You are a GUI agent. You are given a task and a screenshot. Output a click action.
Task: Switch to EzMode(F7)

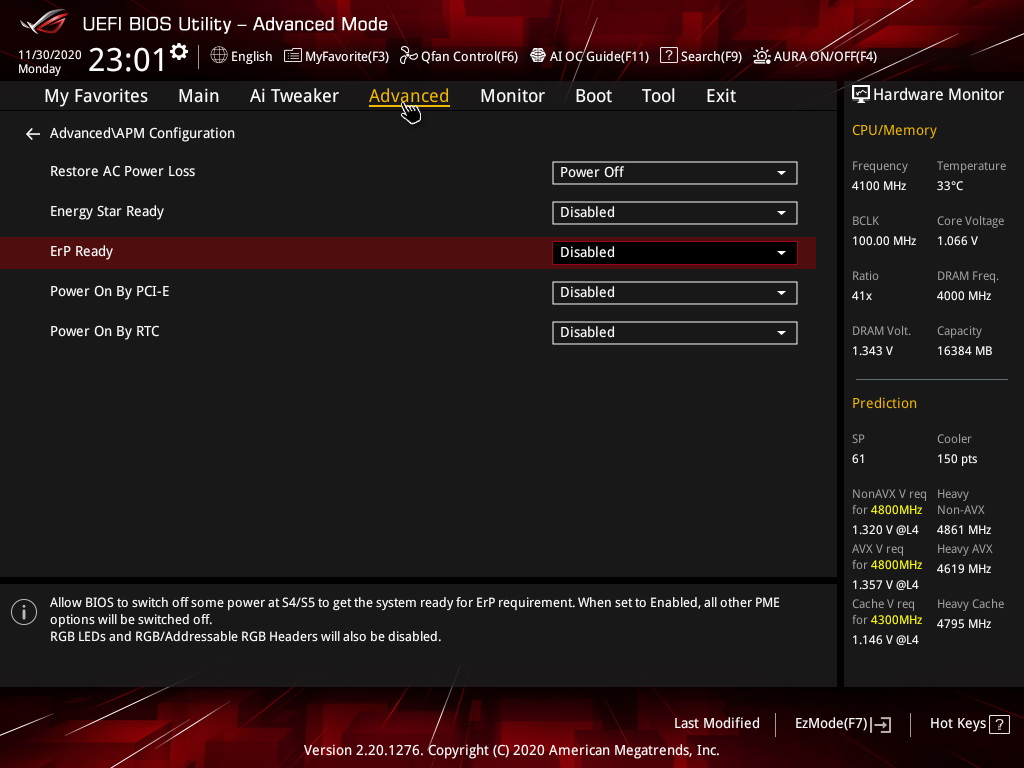(x=842, y=724)
